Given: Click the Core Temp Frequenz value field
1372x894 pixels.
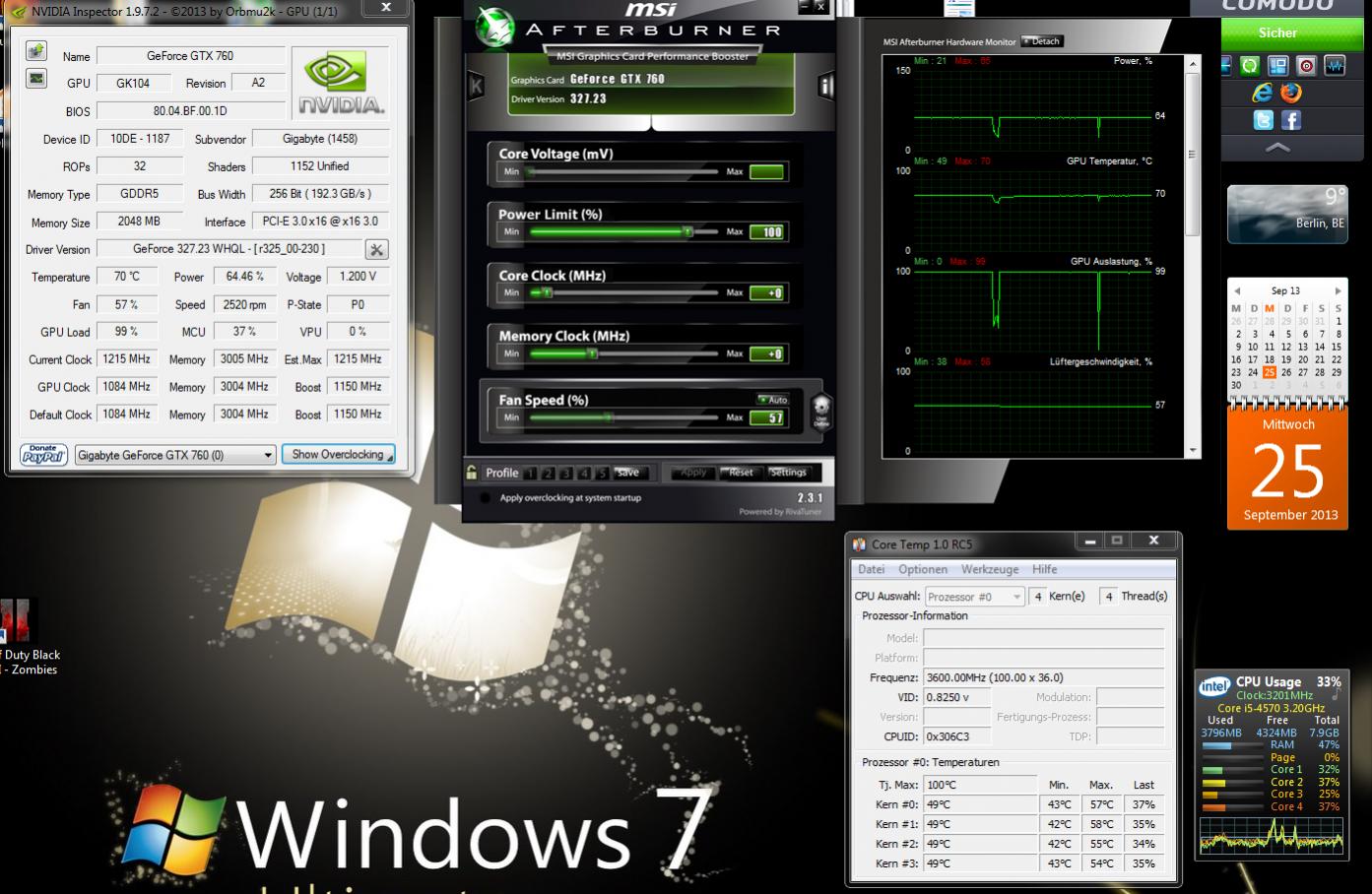Looking at the screenshot, I should [x=1044, y=677].
